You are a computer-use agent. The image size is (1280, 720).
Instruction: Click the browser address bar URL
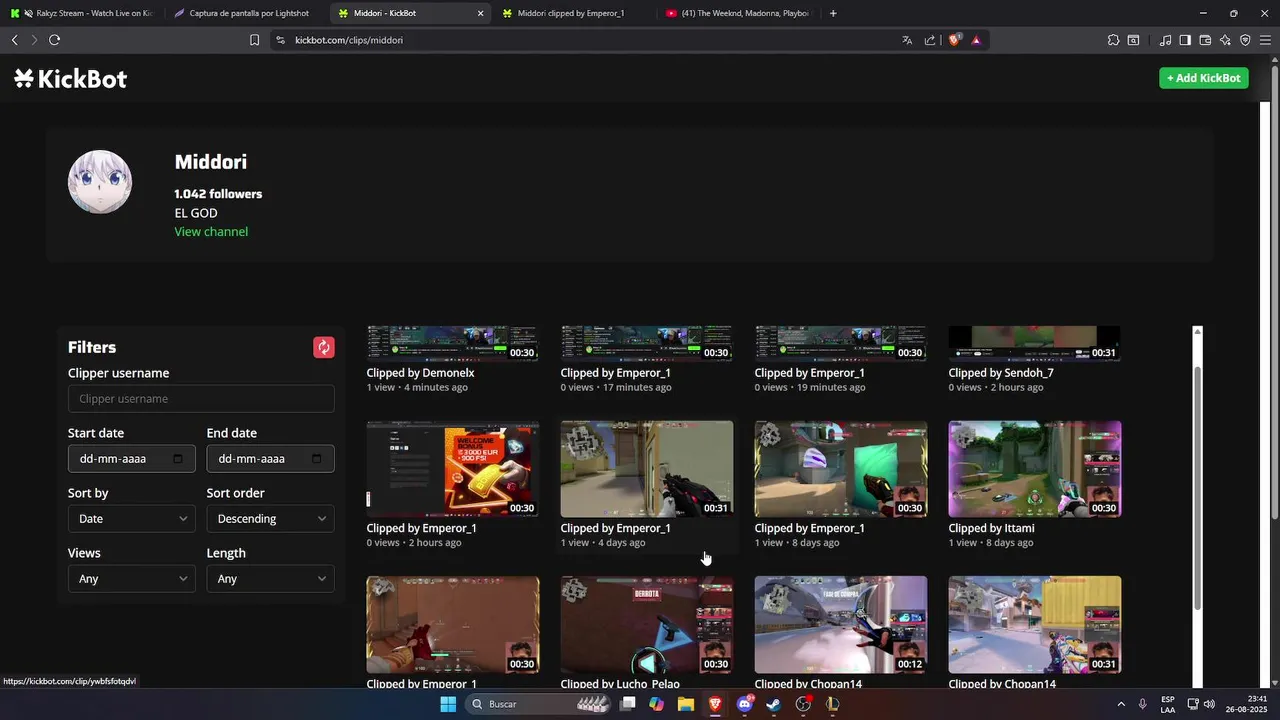pyautogui.click(x=349, y=40)
